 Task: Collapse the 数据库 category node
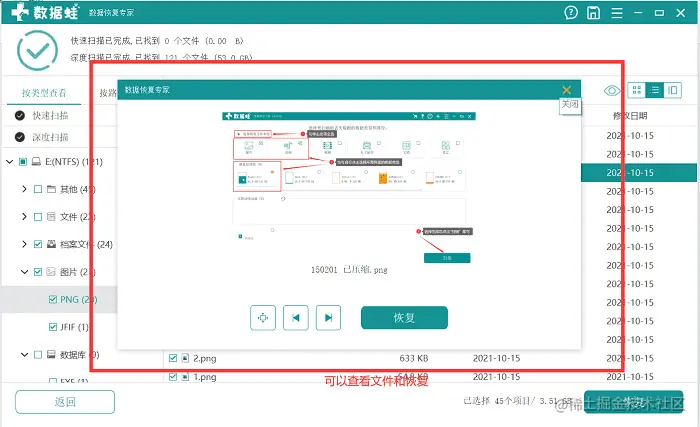24,355
